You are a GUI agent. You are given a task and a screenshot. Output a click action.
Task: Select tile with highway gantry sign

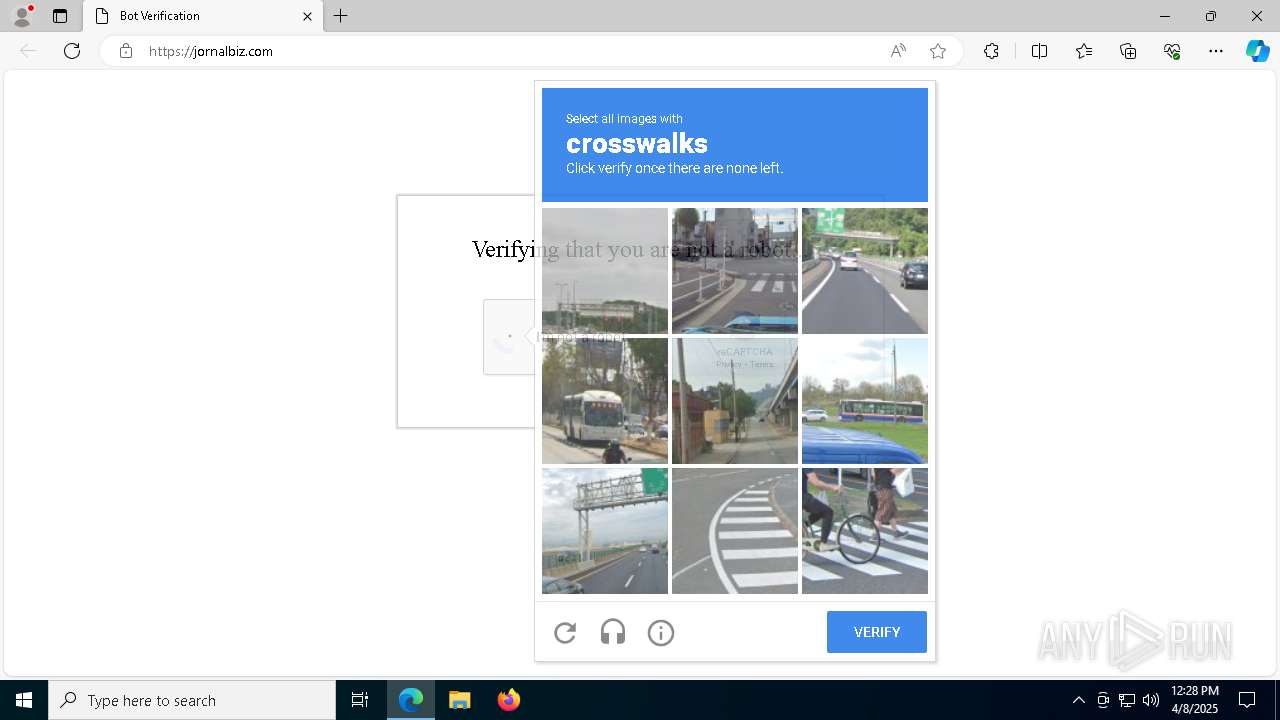click(x=605, y=531)
